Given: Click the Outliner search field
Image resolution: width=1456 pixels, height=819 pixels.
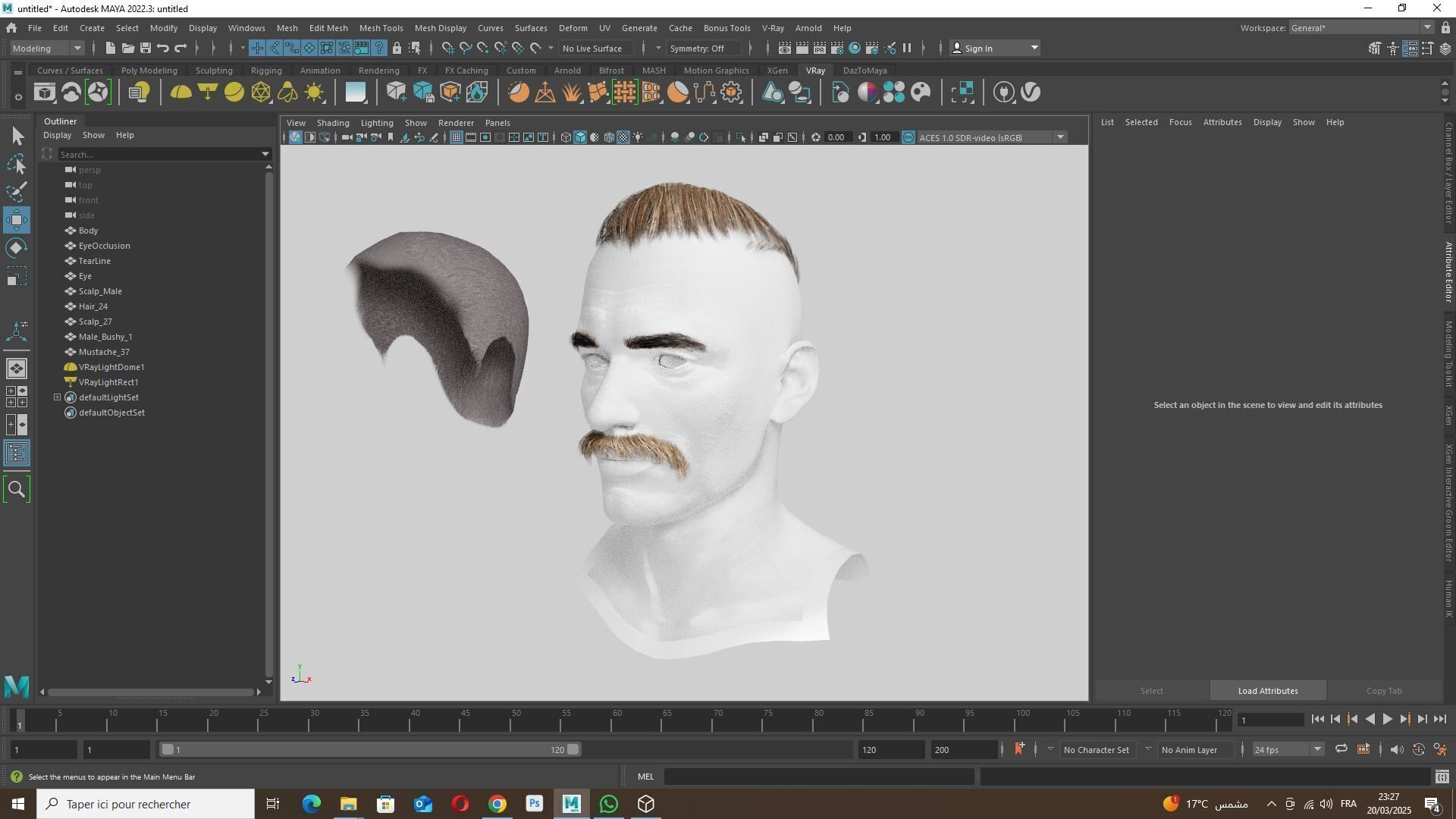Looking at the screenshot, I should click(158, 154).
